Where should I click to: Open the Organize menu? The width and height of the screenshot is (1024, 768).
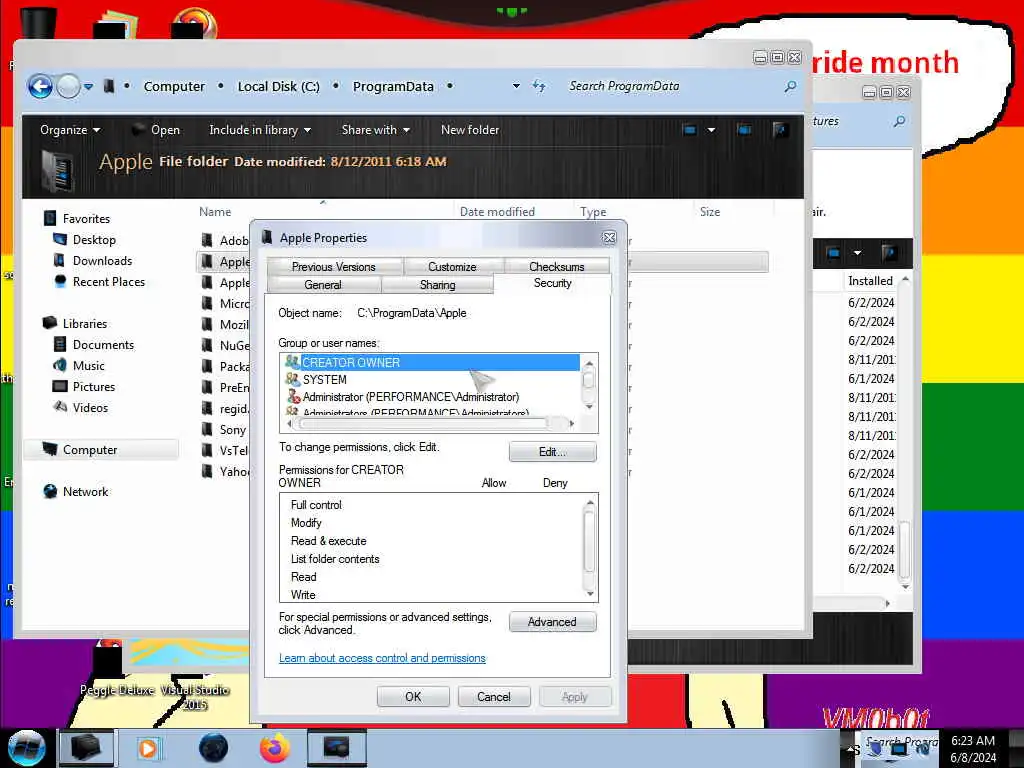pos(70,130)
